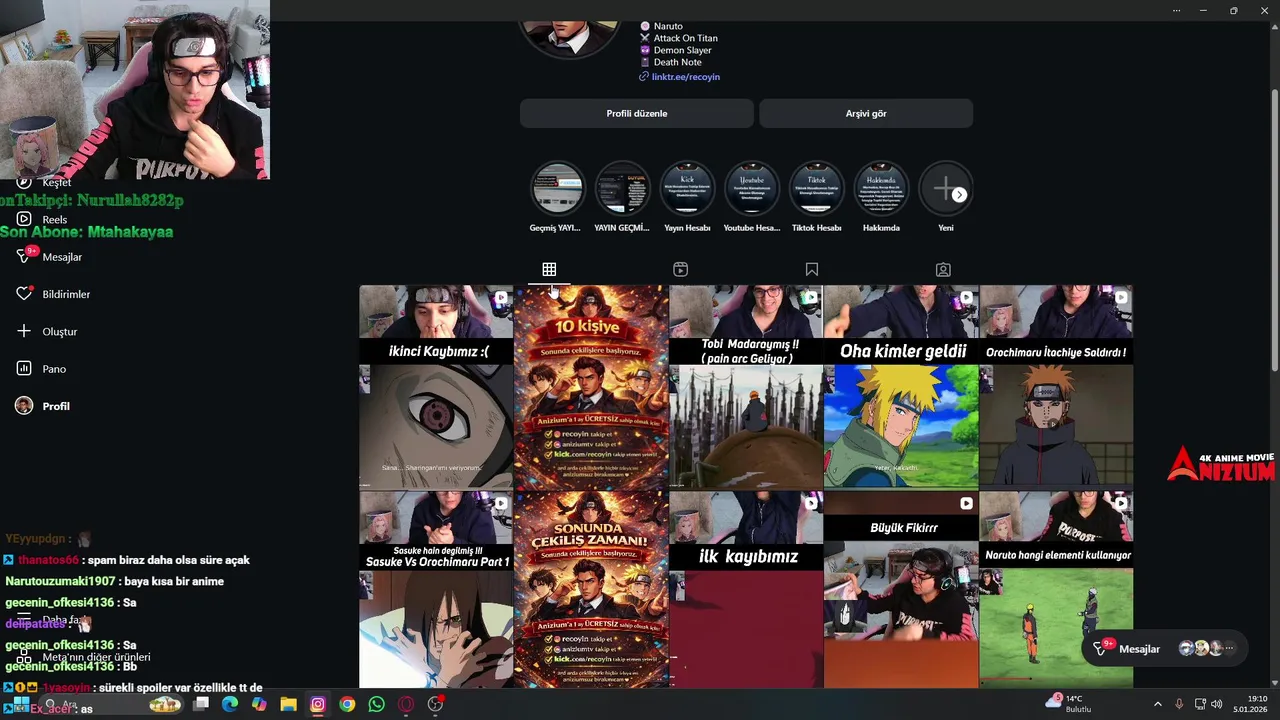Open the Hakkımda highlight
1280x720 pixels.
(x=881, y=196)
